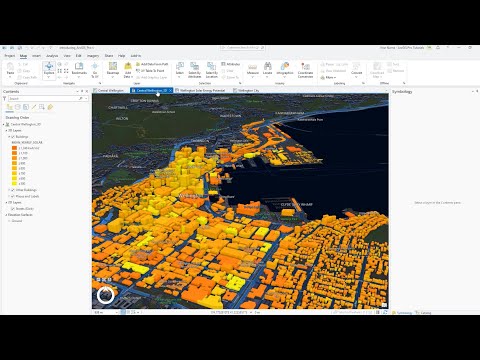Click the darkest orange legend swatch
The height and width of the screenshot is (360, 480).
(14, 148)
